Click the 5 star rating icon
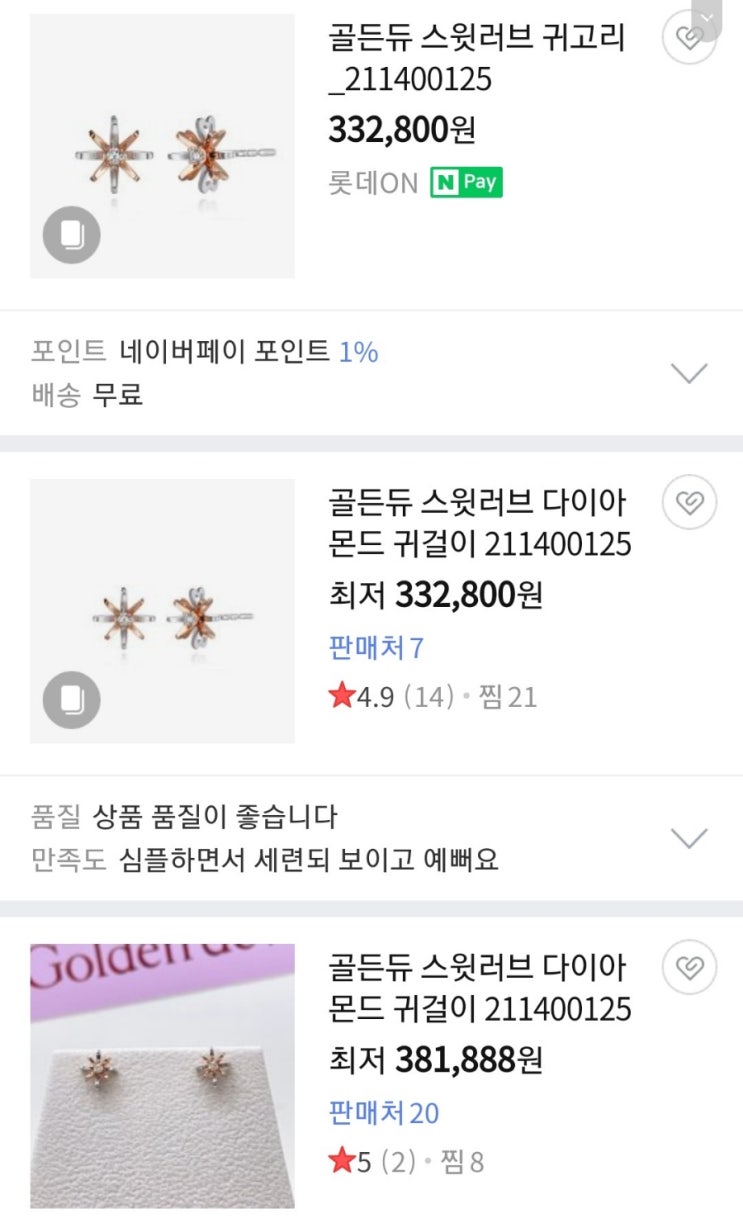The width and height of the screenshot is (743, 1223). coord(342,1161)
